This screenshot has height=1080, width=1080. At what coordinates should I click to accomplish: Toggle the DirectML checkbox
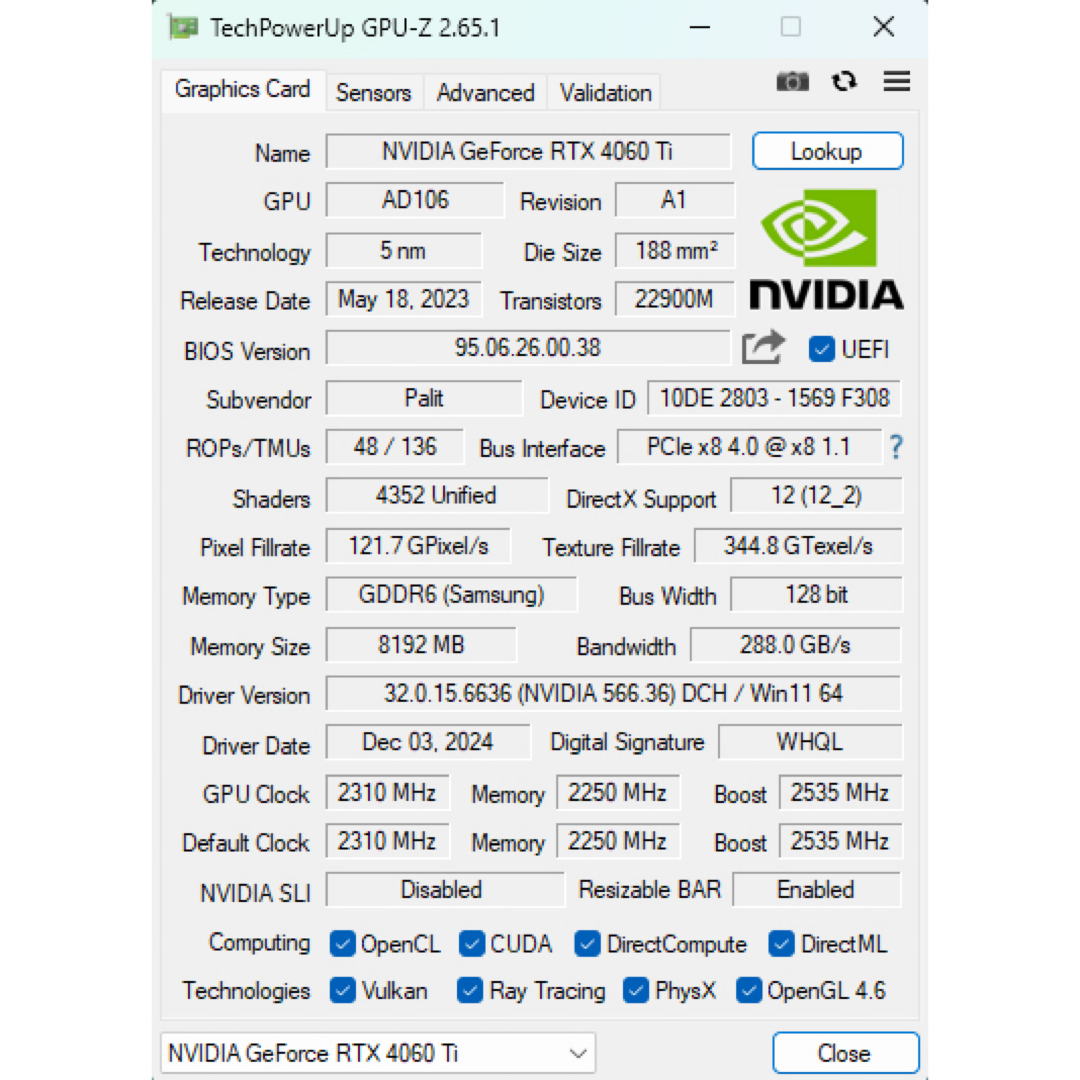tap(782, 944)
